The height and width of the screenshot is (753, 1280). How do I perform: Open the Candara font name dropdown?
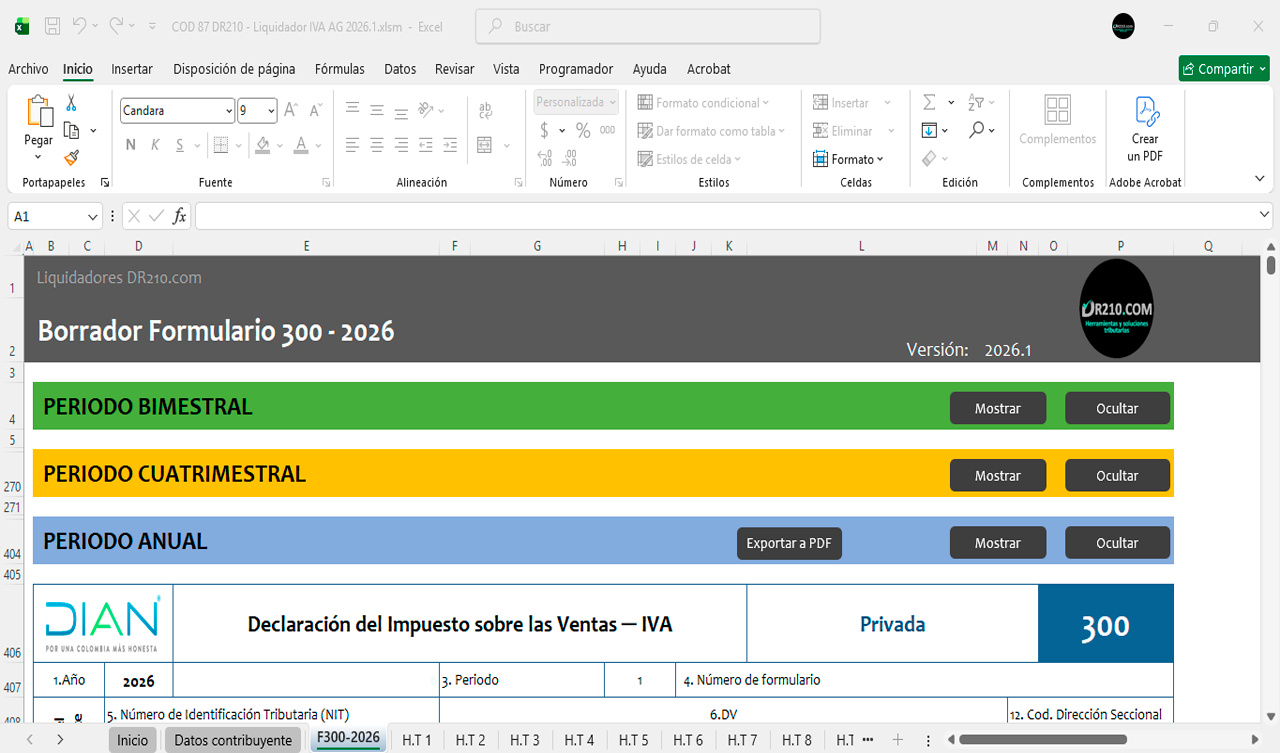[x=229, y=111]
